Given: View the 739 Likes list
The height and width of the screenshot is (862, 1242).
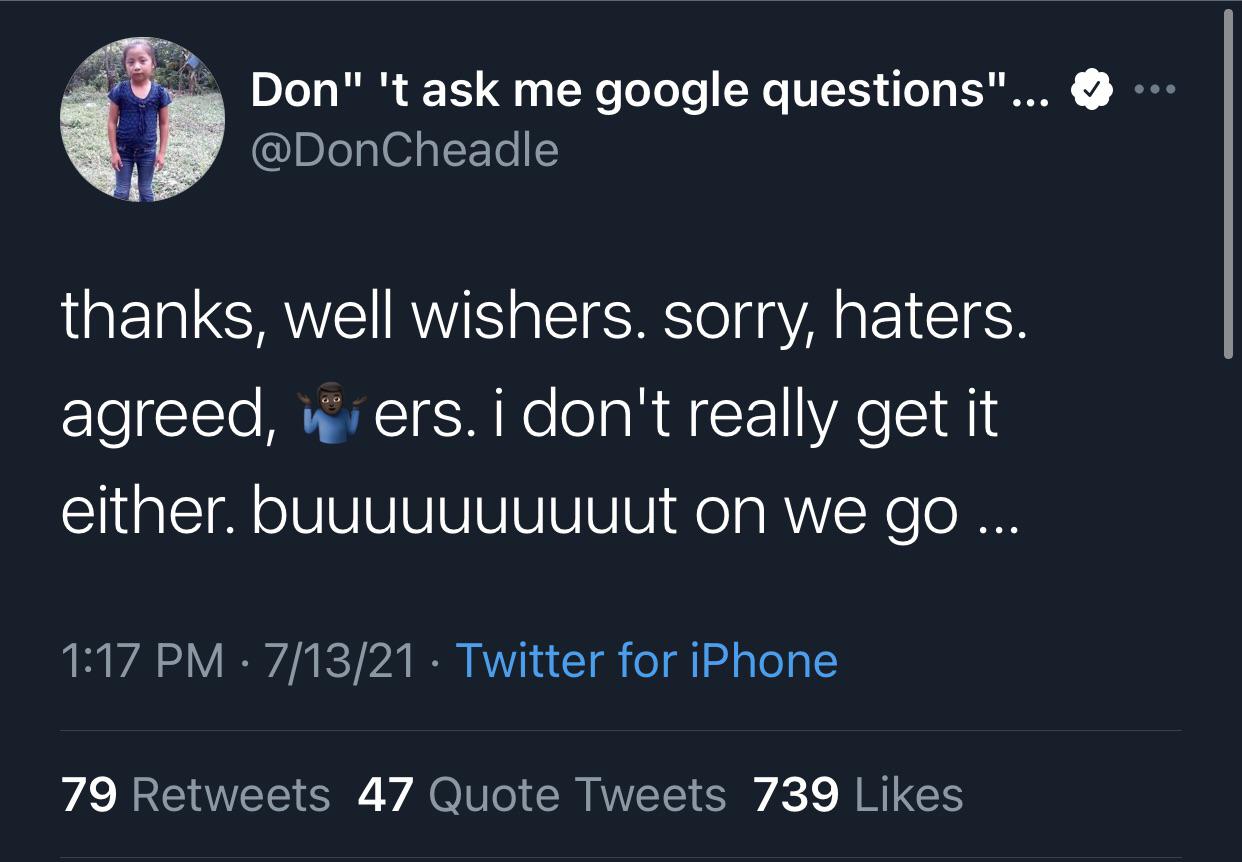Looking at the screenshot, I should tap(858, 796).
